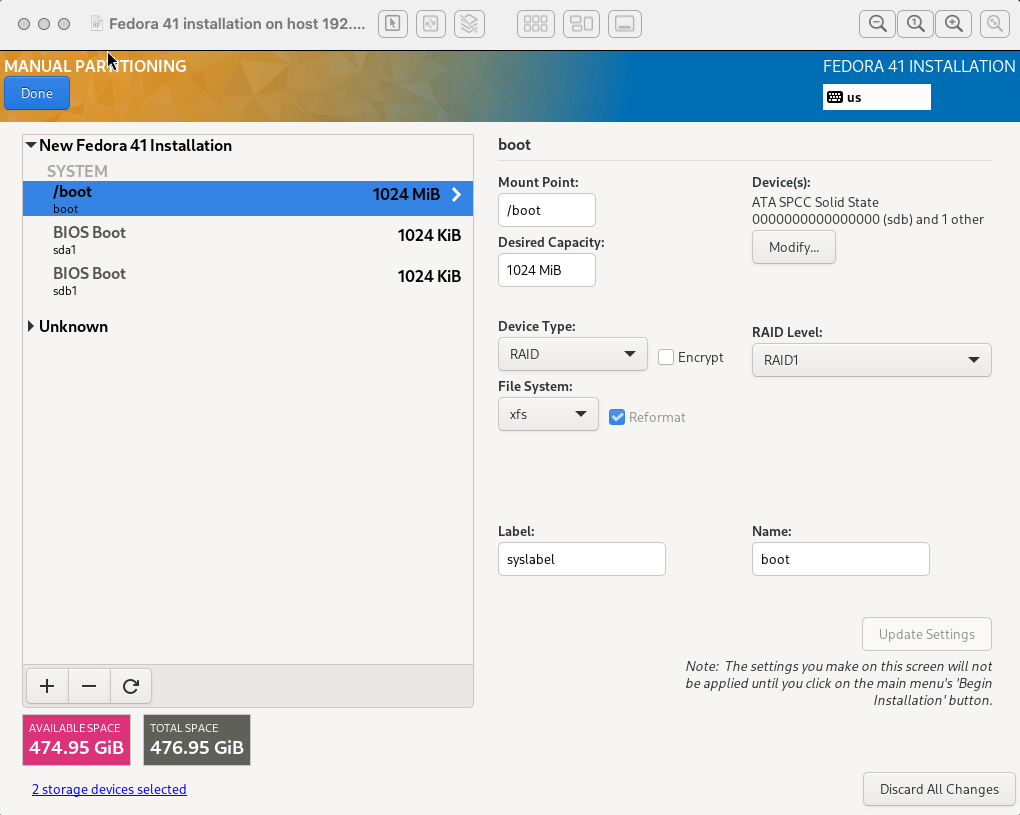This screenshot has width=1020, height=815.
Task: Open the RAID Level dropdown
Action: [872, 360]
